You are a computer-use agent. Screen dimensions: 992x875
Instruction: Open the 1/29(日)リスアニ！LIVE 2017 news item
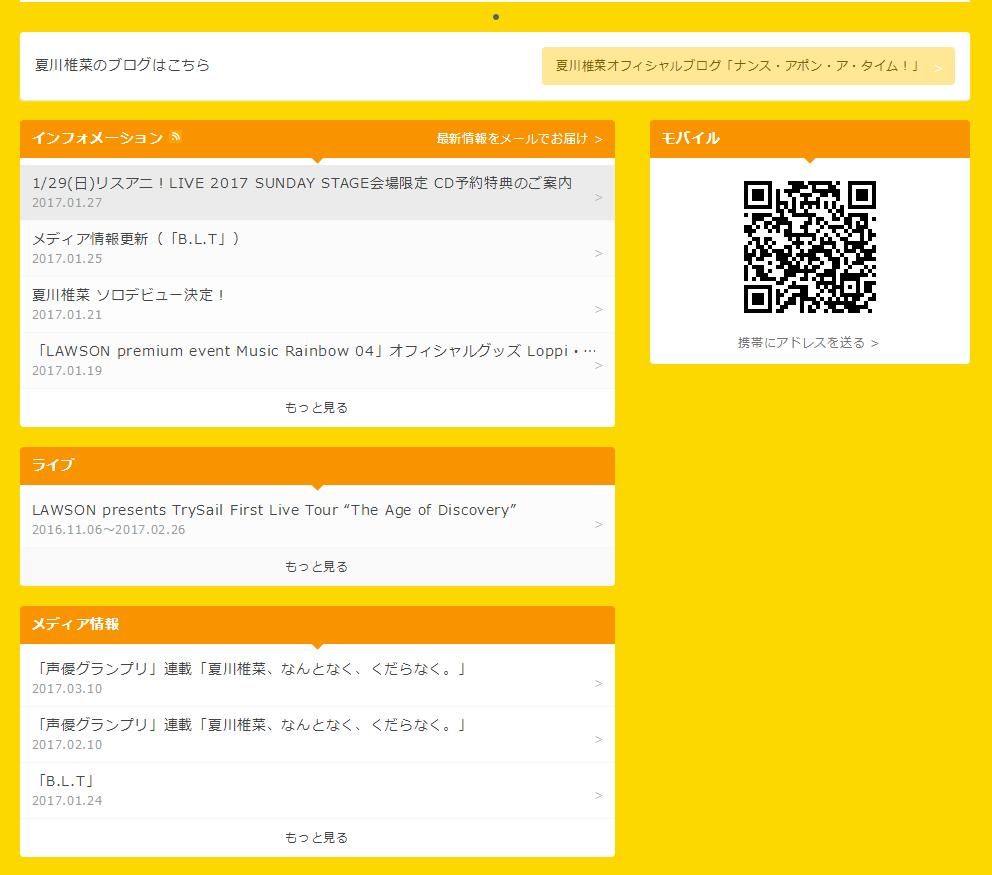[317, 192]
